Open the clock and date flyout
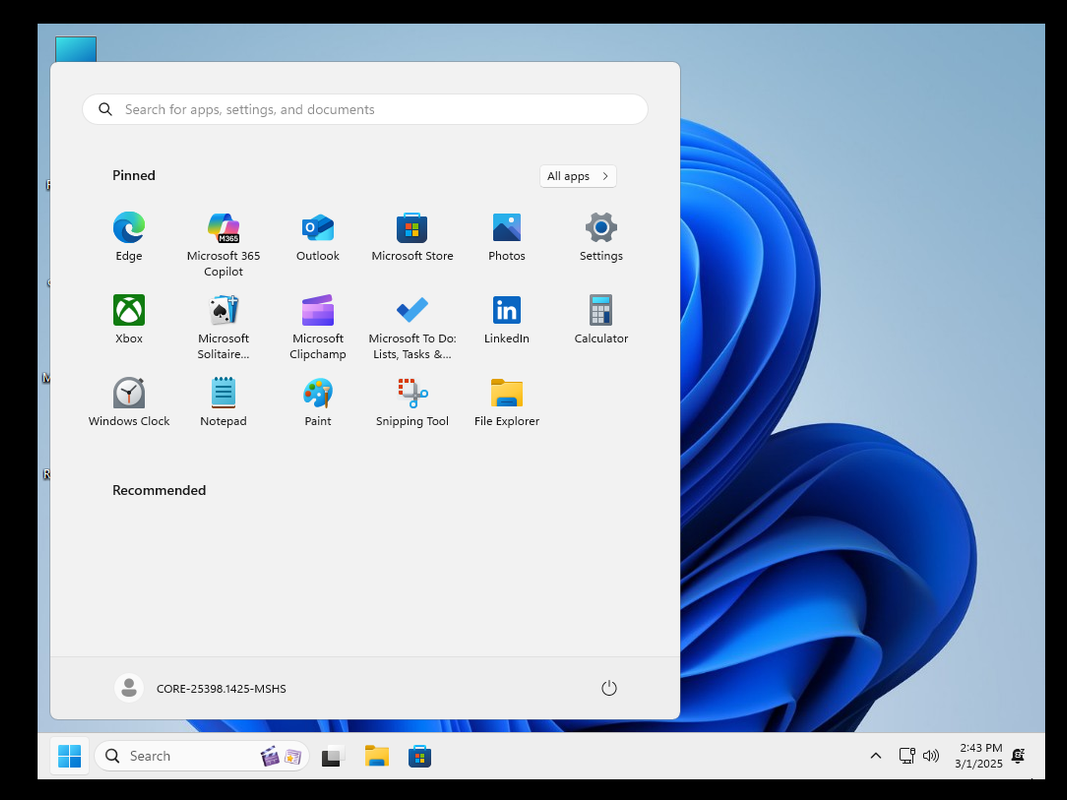Image resolution: width=1067 pixels, height=800 pixels. click(979, 756)
